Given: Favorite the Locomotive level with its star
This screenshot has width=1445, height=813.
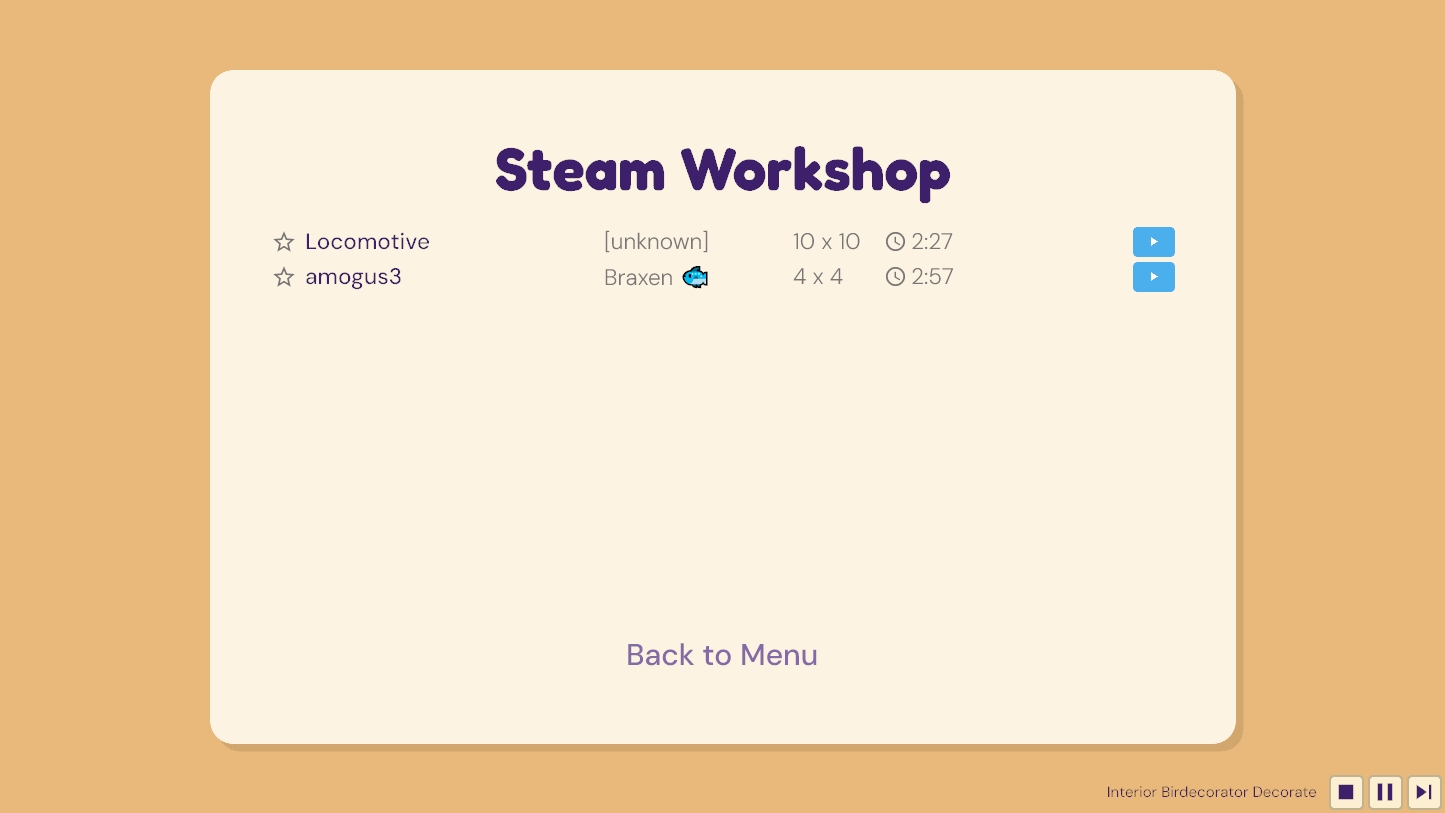Looking at the screenshot, I should point(284,242).
